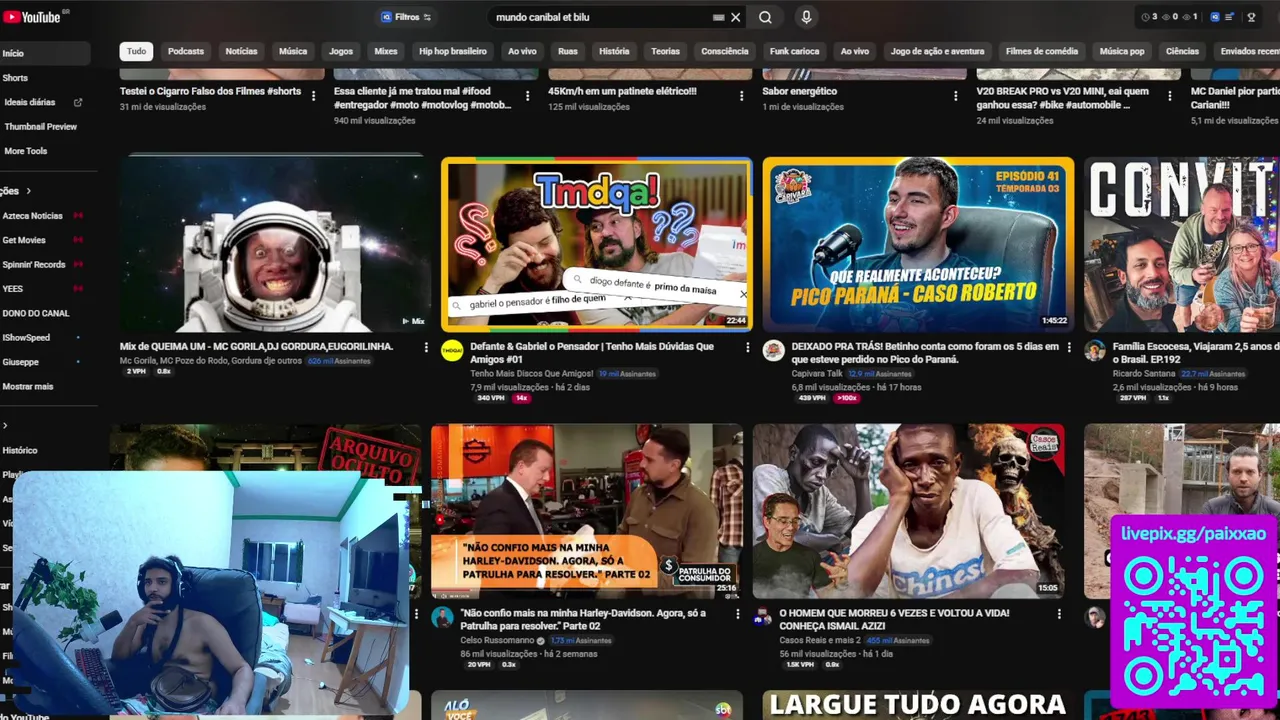Click the clock counter showing 3
The image size is (1280, 720).
point(1150,17)
